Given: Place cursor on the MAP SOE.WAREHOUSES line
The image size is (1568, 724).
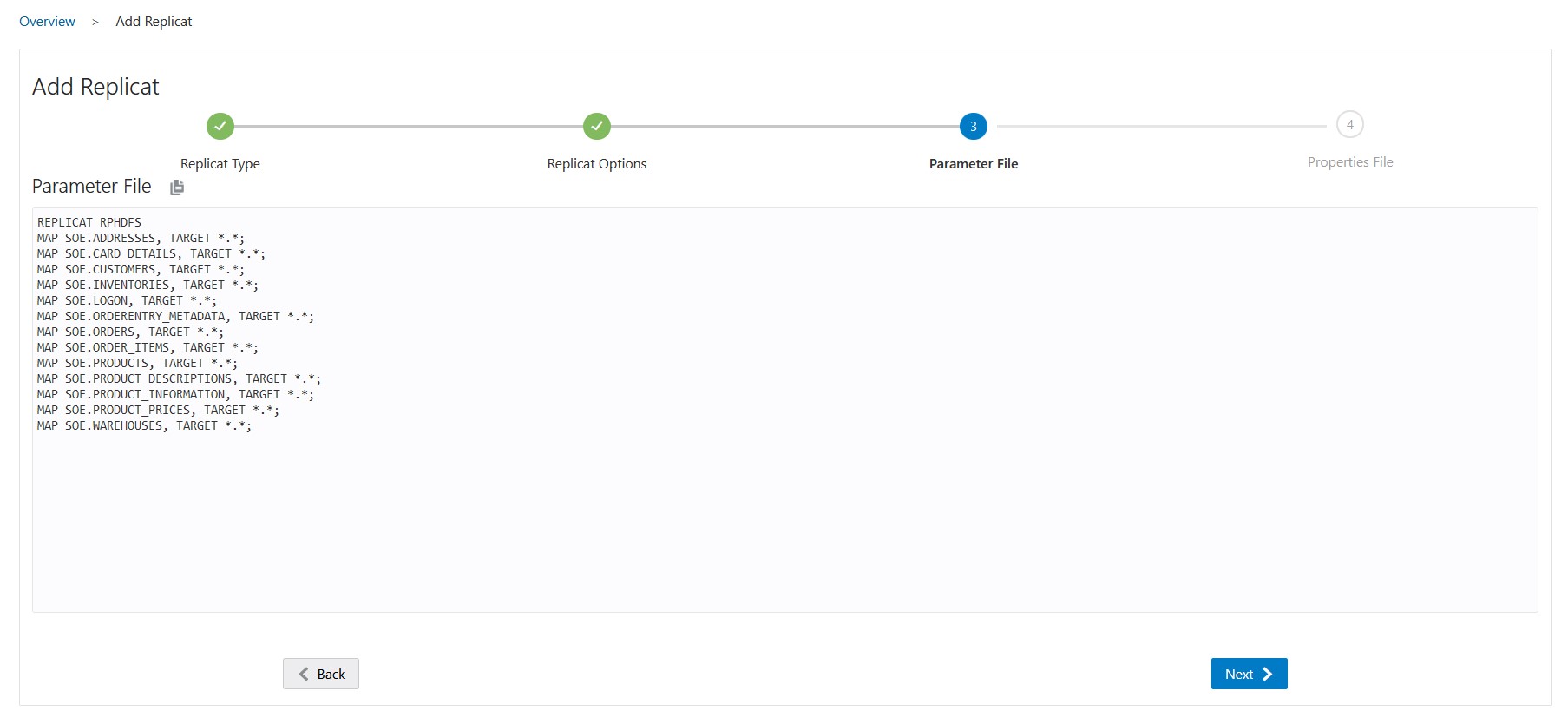Looking at the screenshot, I should (x=144, y=426).
